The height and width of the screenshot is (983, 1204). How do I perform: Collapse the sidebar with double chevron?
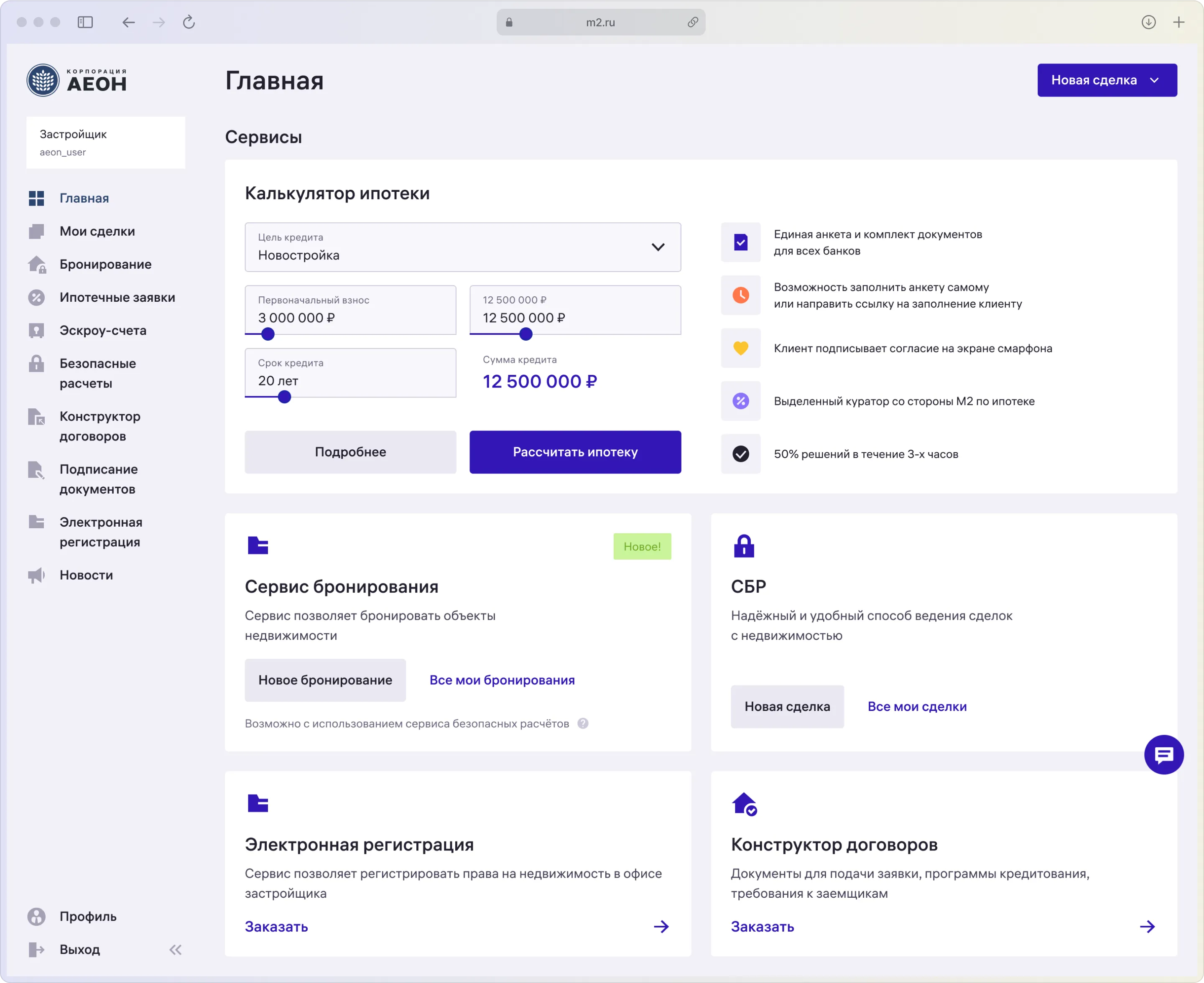tap(176, 950)
